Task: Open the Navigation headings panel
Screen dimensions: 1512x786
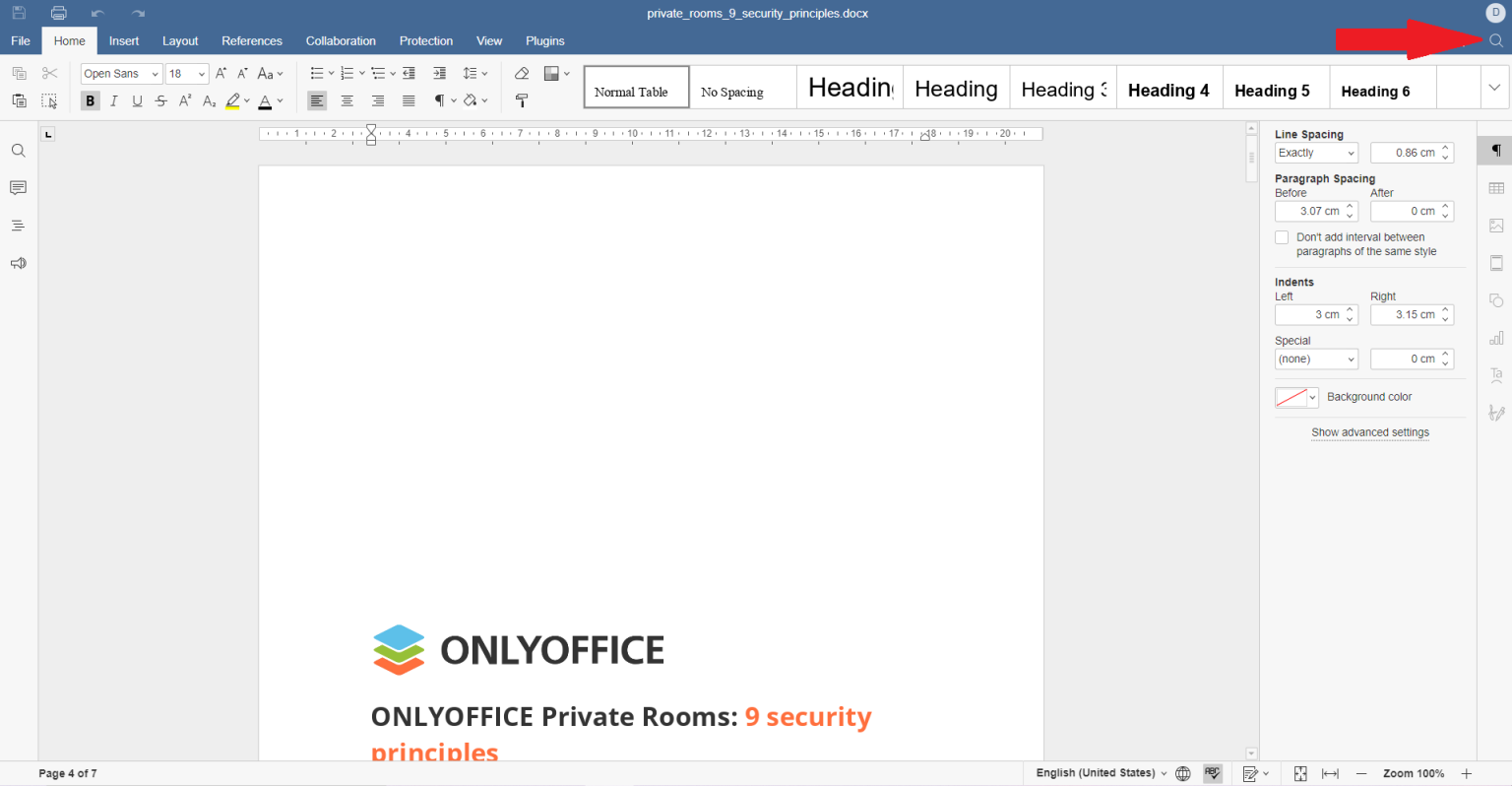Action: click(18, 225)
